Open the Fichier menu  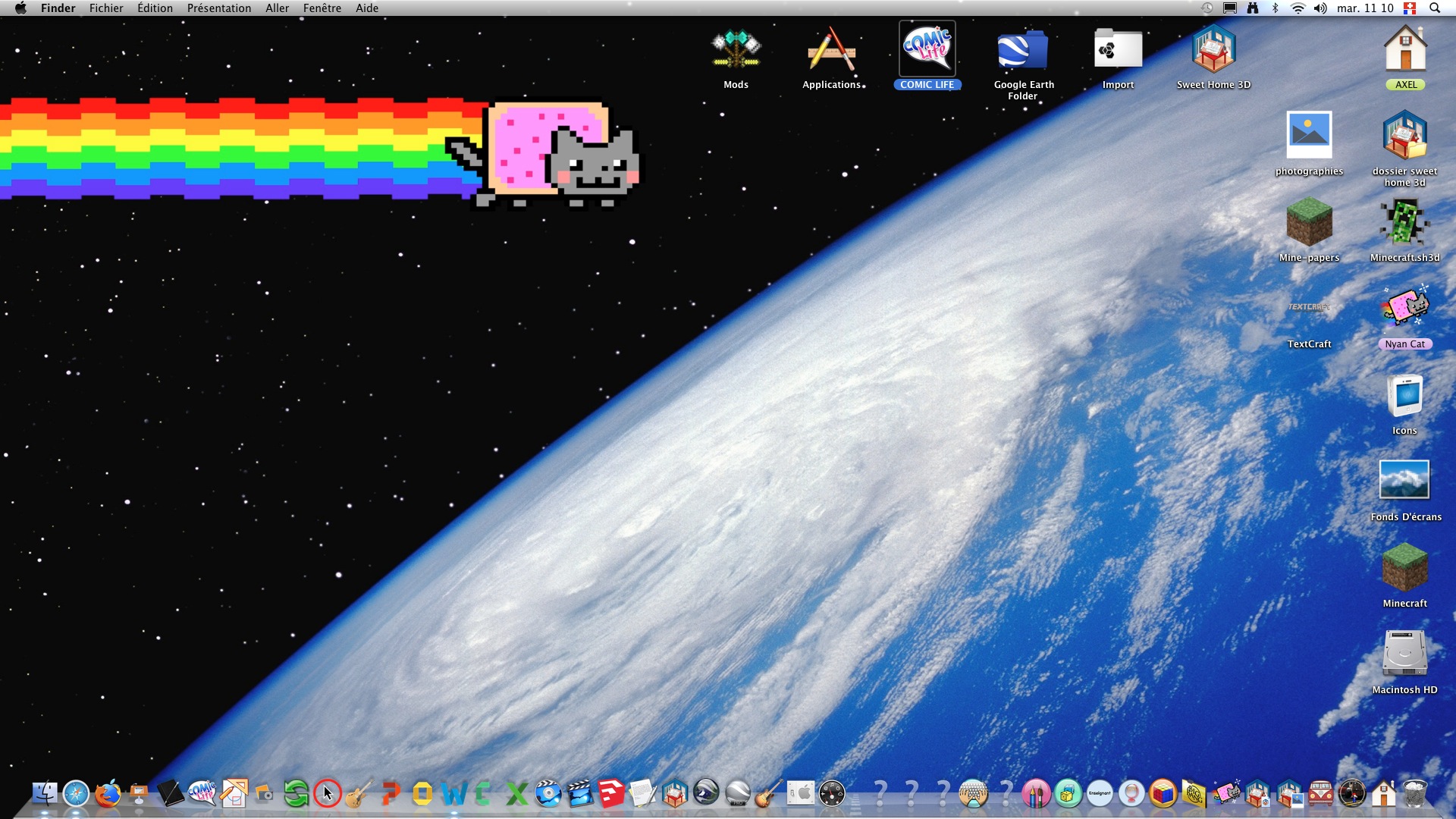[106, 8]
